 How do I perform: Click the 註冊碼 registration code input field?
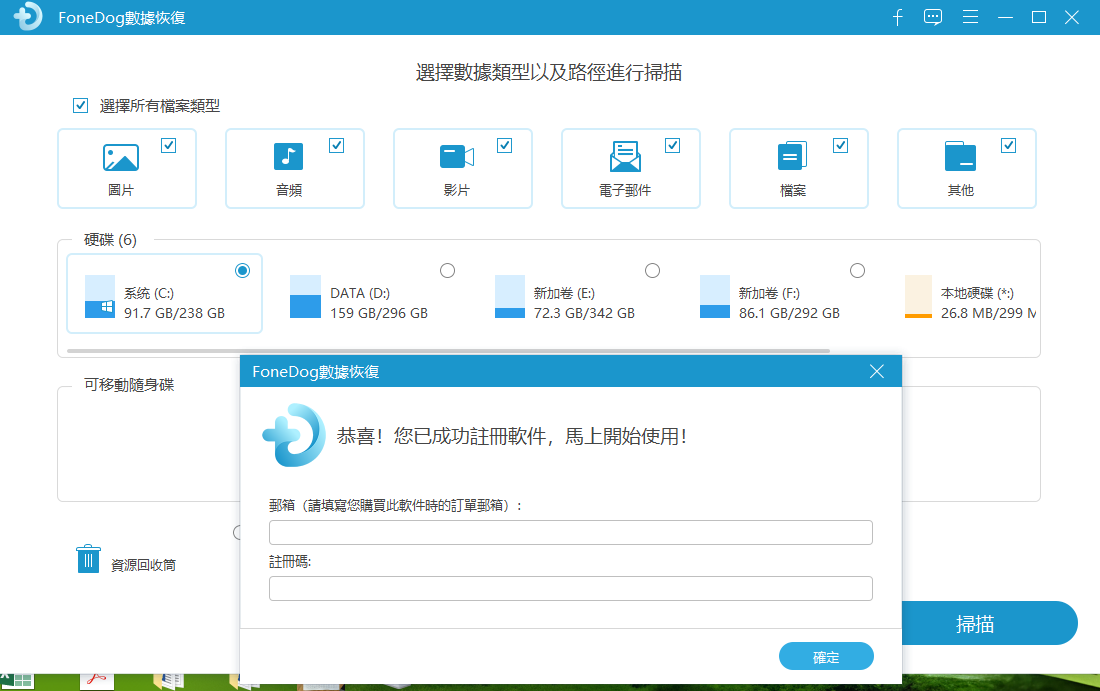570,588
